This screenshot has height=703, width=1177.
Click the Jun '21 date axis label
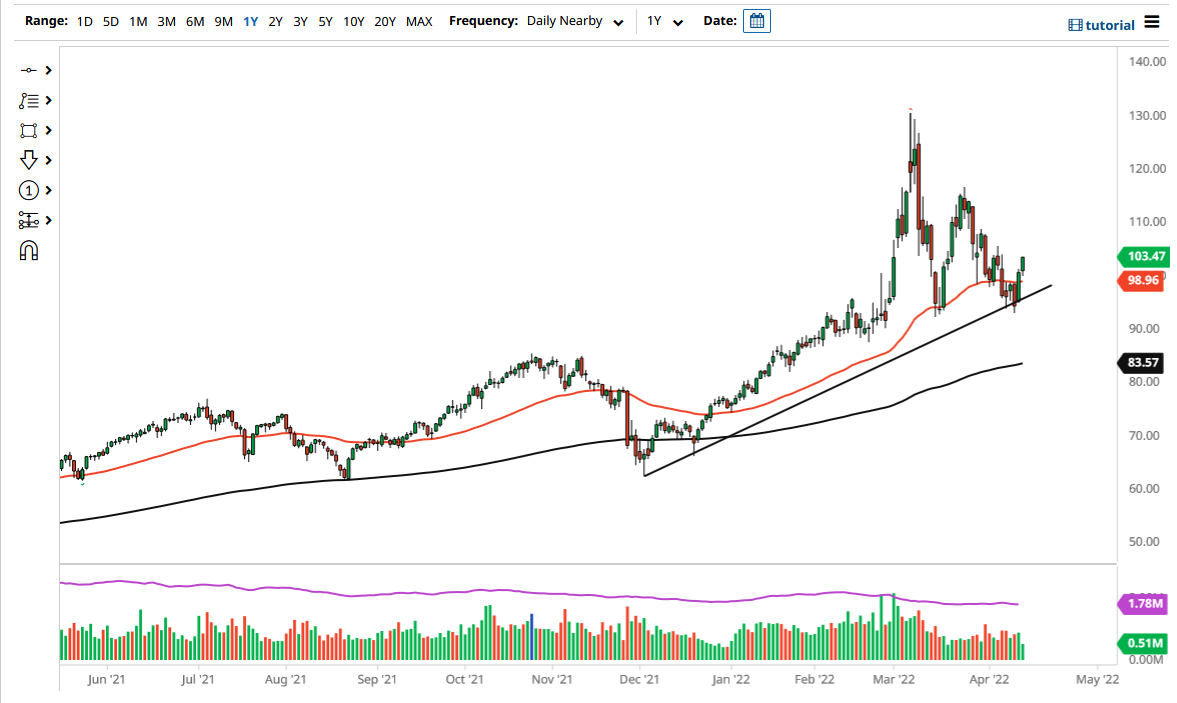tap(106, 679)
